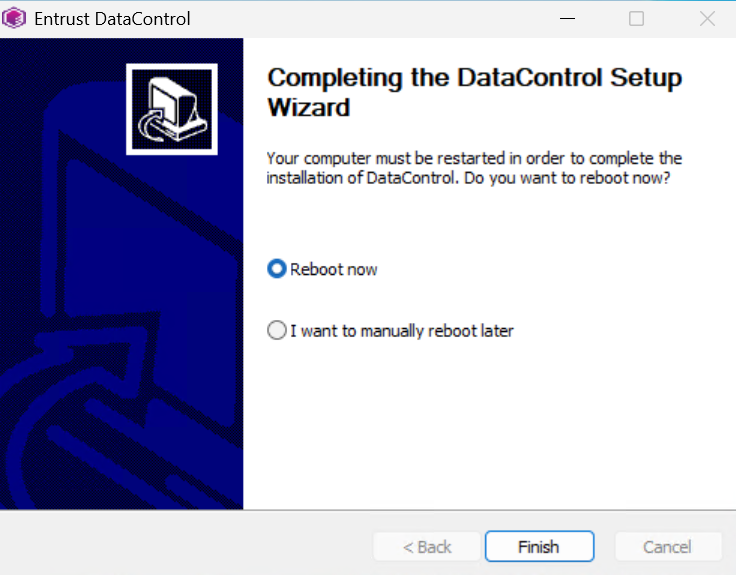Click the grey footer area left of Back
The width and height of the screenshot is (736, 575).
pos(188,544)
